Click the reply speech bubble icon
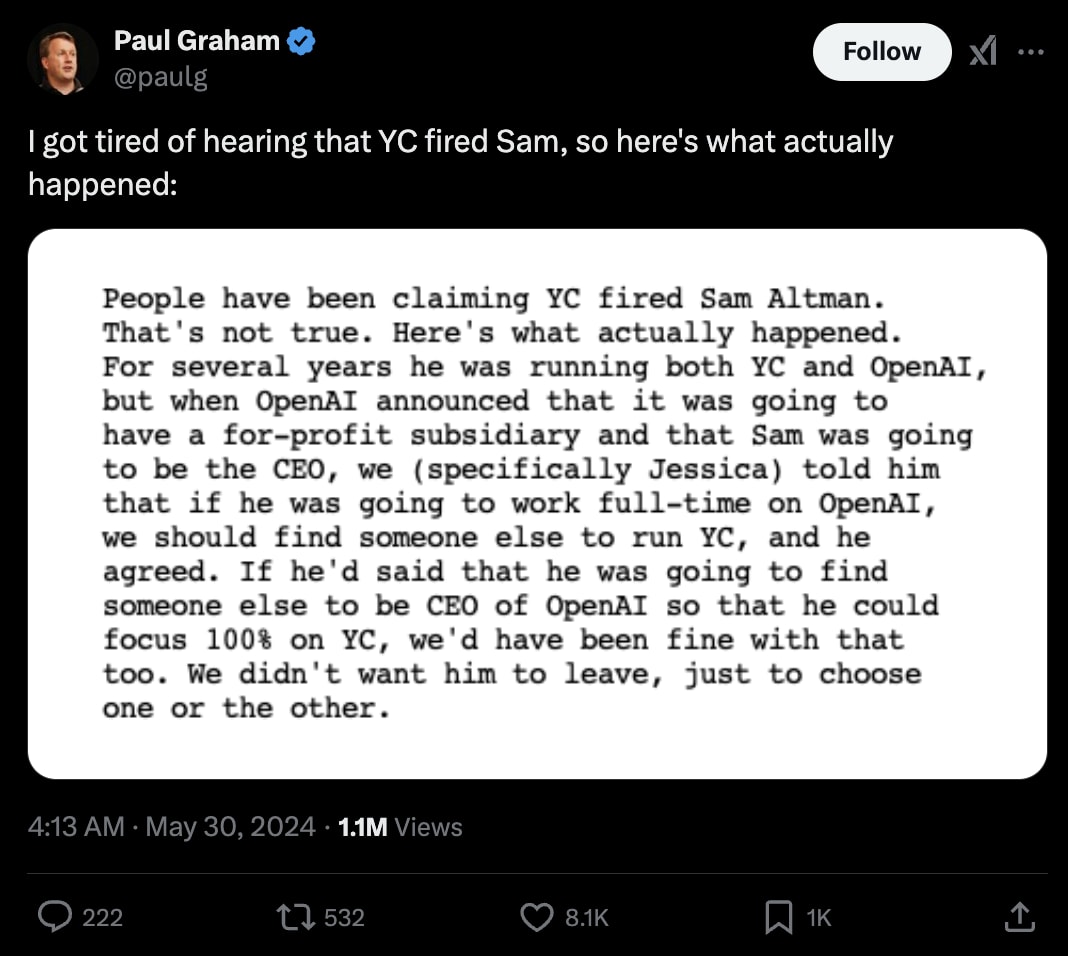This screenshot has height=956, width=1068. coord(54,917)
